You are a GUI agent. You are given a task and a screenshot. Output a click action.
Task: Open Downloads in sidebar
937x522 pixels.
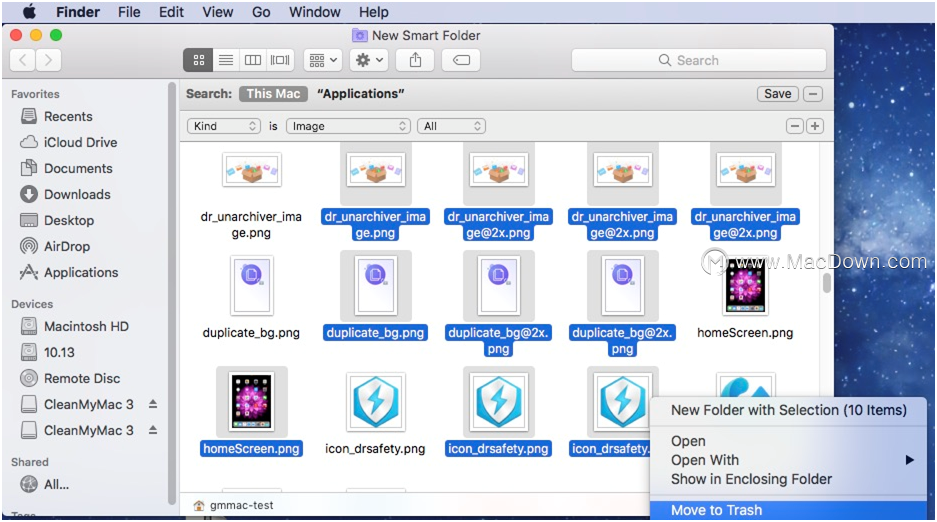pos(65,194)
